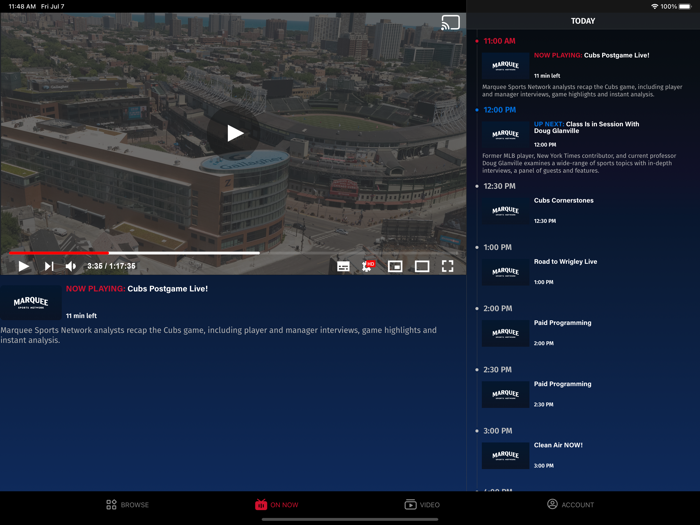Skip to the next video

click(x=49, y=267)
